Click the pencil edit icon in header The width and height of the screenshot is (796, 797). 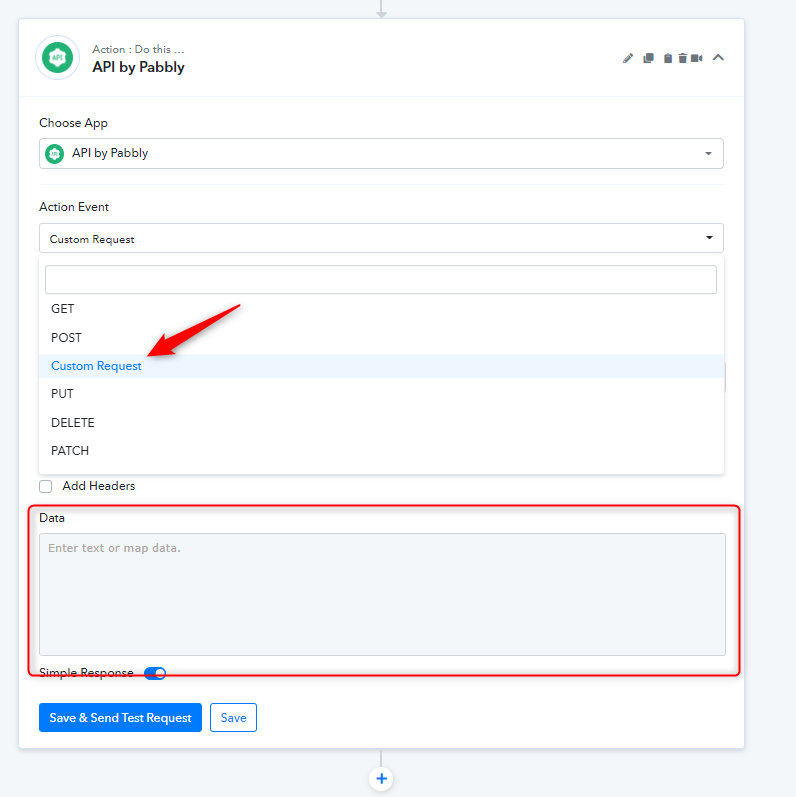(x=628, y=58)
